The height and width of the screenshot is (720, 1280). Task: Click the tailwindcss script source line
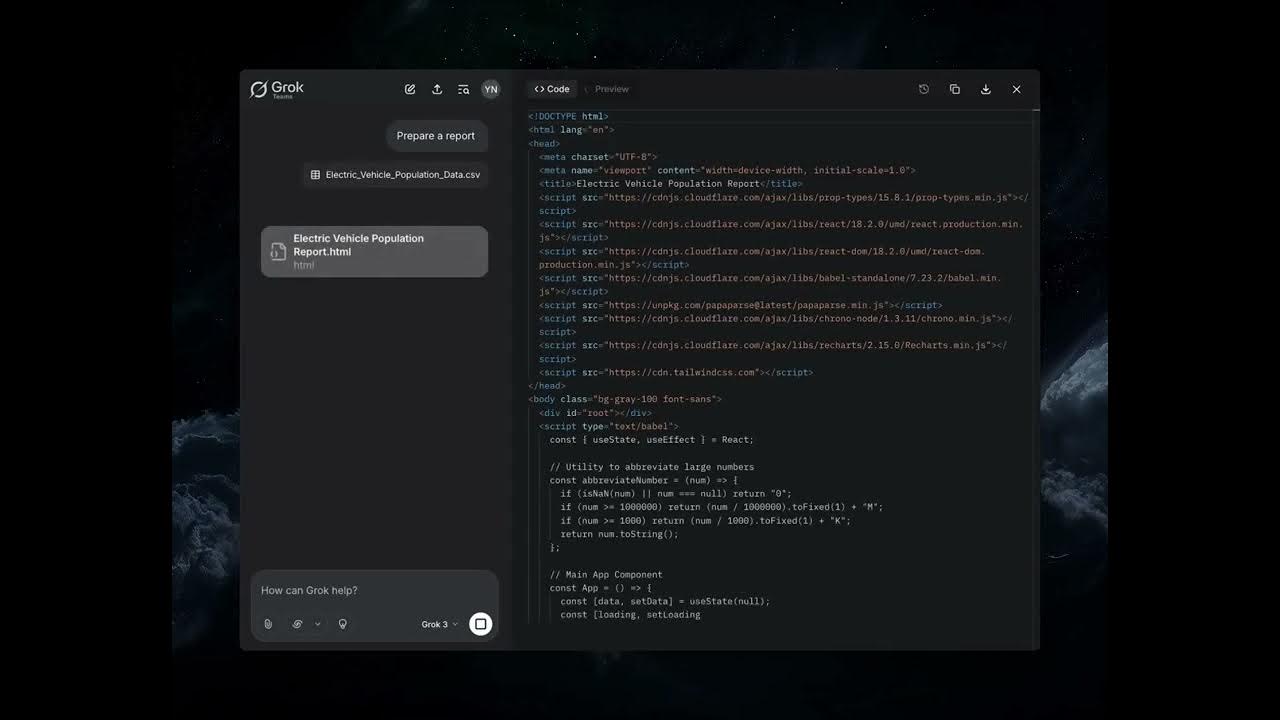coord(676,372)
